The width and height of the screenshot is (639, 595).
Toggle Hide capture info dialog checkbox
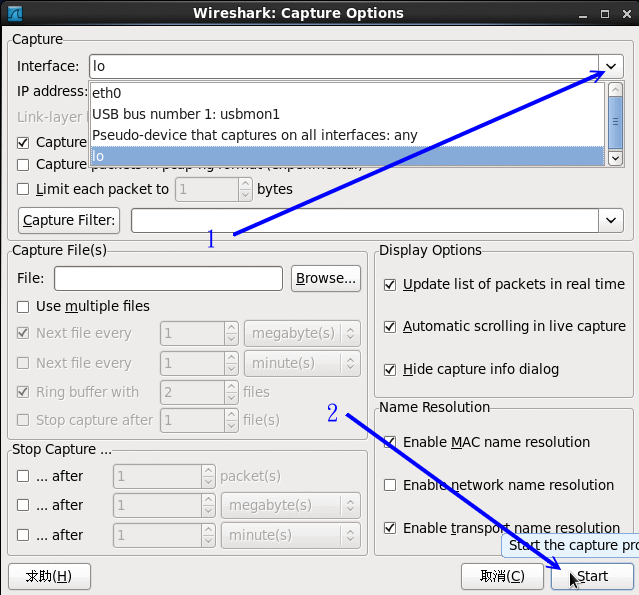391,369
